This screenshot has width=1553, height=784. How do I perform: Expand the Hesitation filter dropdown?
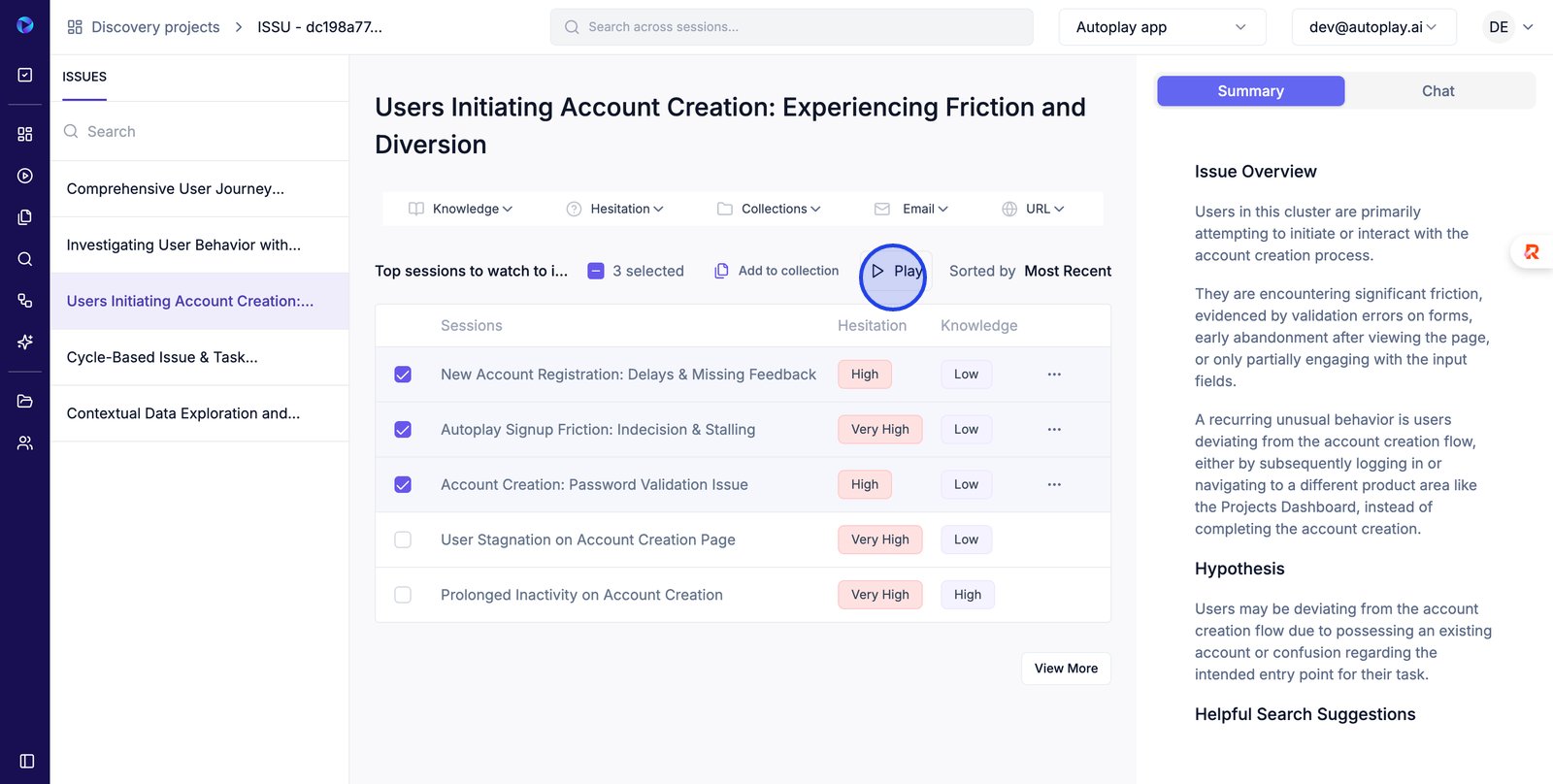click(615, 209)
